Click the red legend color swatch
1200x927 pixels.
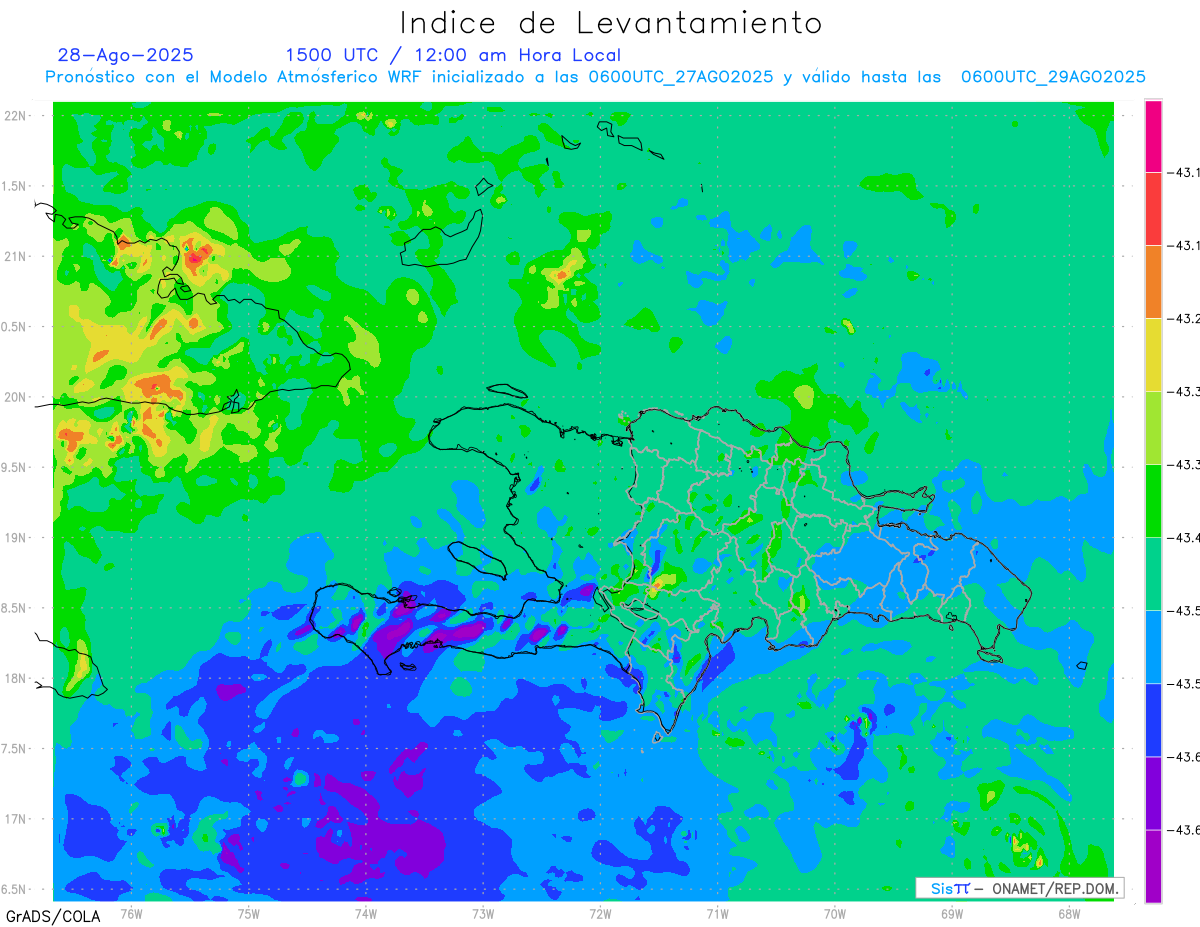(x=1153, y=209)
